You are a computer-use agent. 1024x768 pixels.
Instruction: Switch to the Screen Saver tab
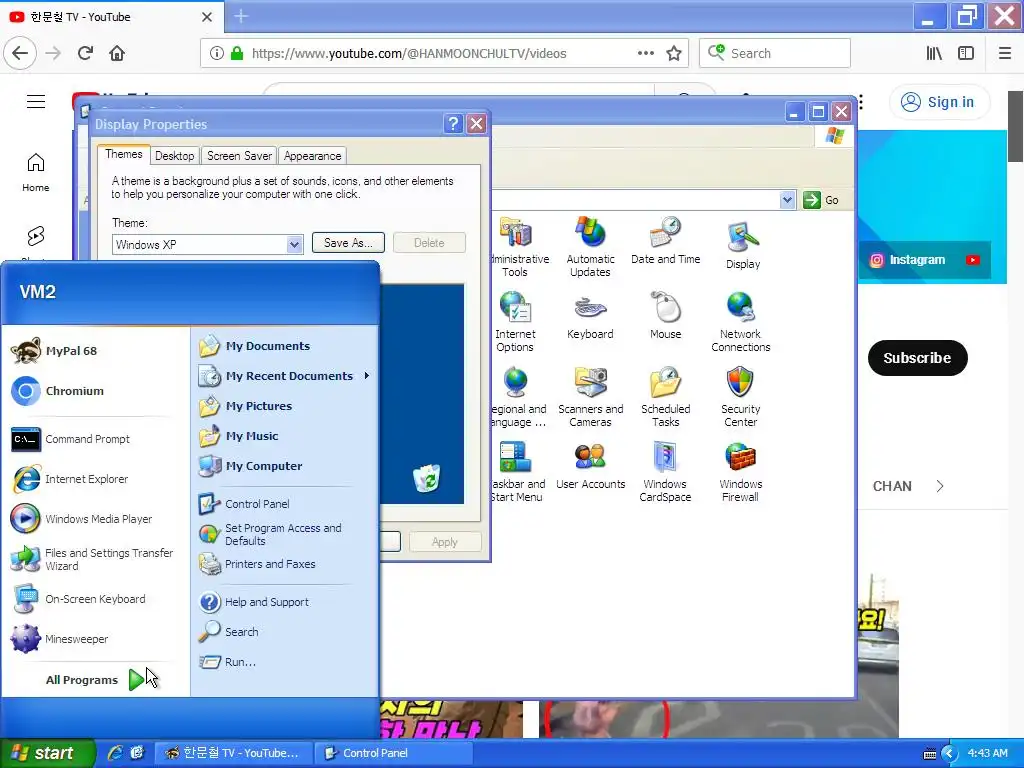click(239, 156)
